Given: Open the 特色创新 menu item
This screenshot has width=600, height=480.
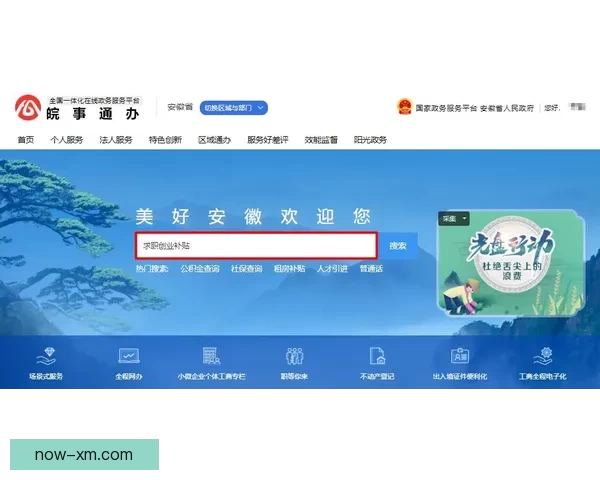Looking at the screenshot, I should pyautogui.click(x=165, y=140).
